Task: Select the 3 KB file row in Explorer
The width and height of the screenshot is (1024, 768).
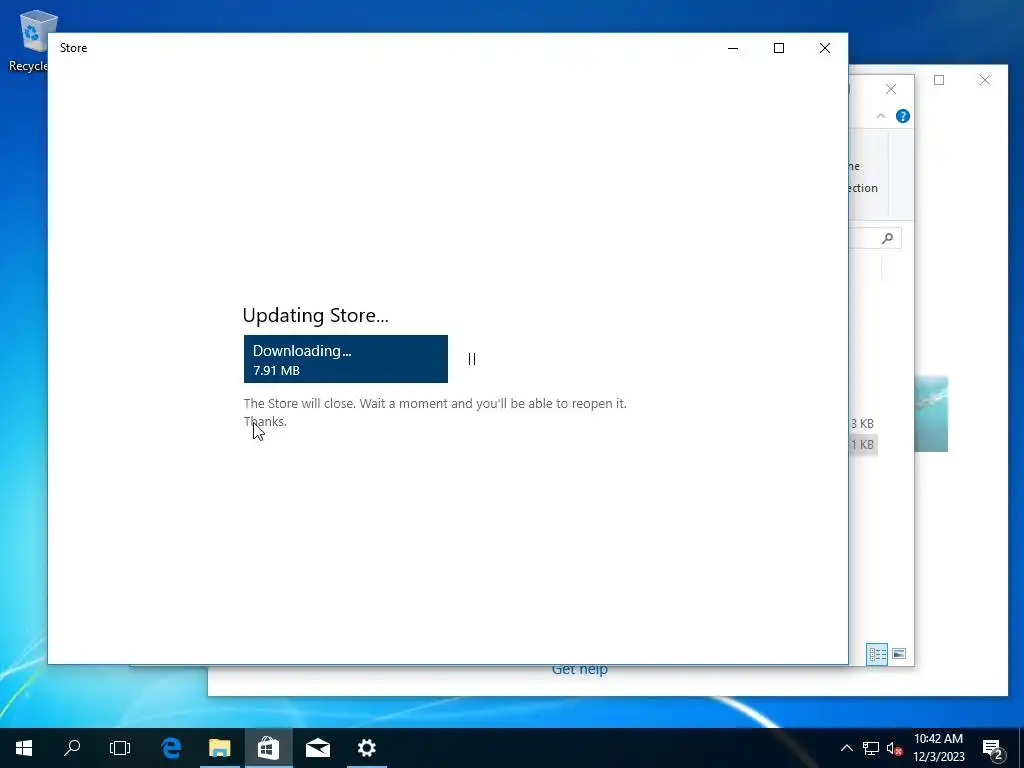Action: [x=862, y=424]
